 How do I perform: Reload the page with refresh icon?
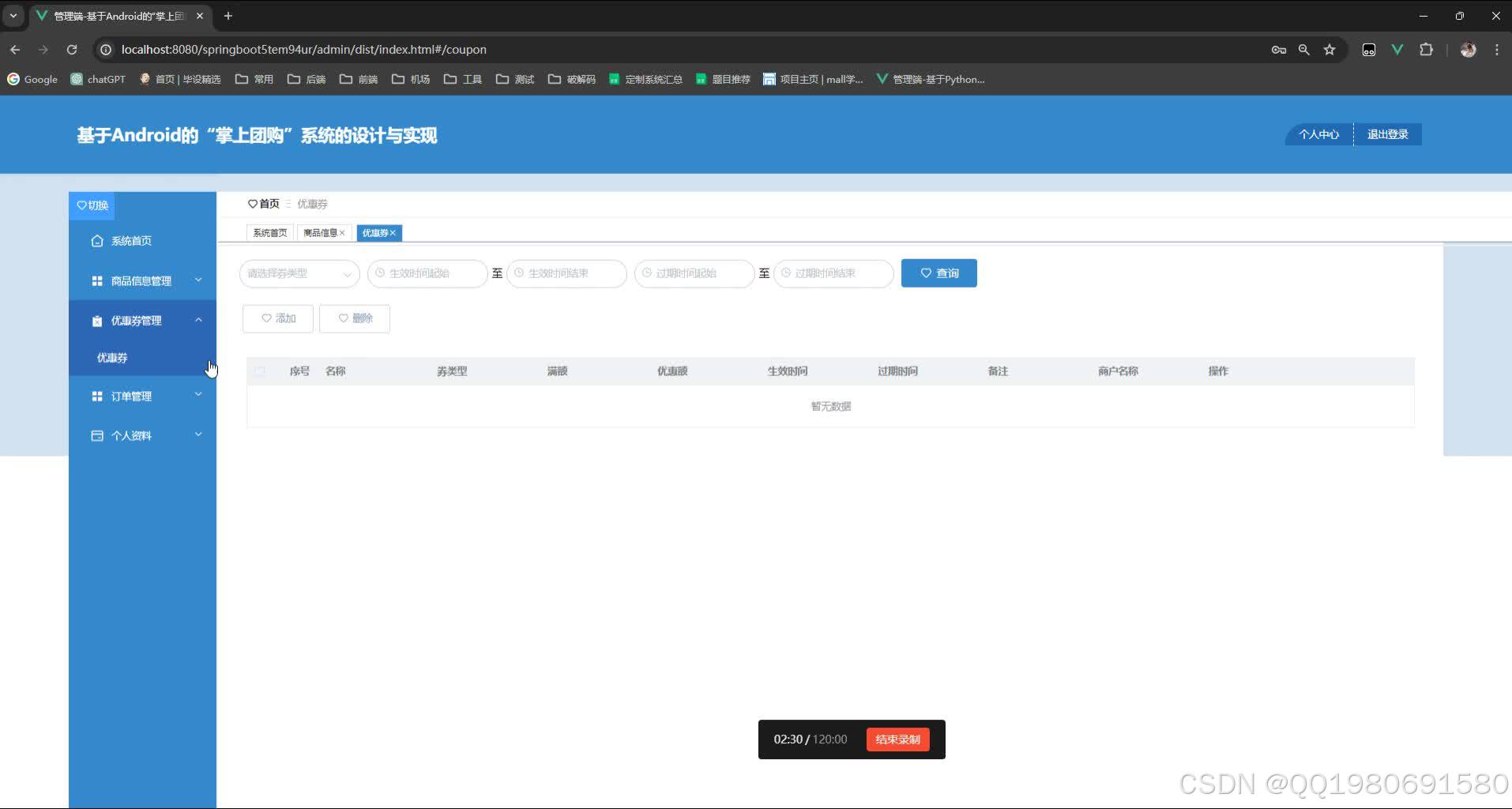pyautogui.click(x=72, y=50)
